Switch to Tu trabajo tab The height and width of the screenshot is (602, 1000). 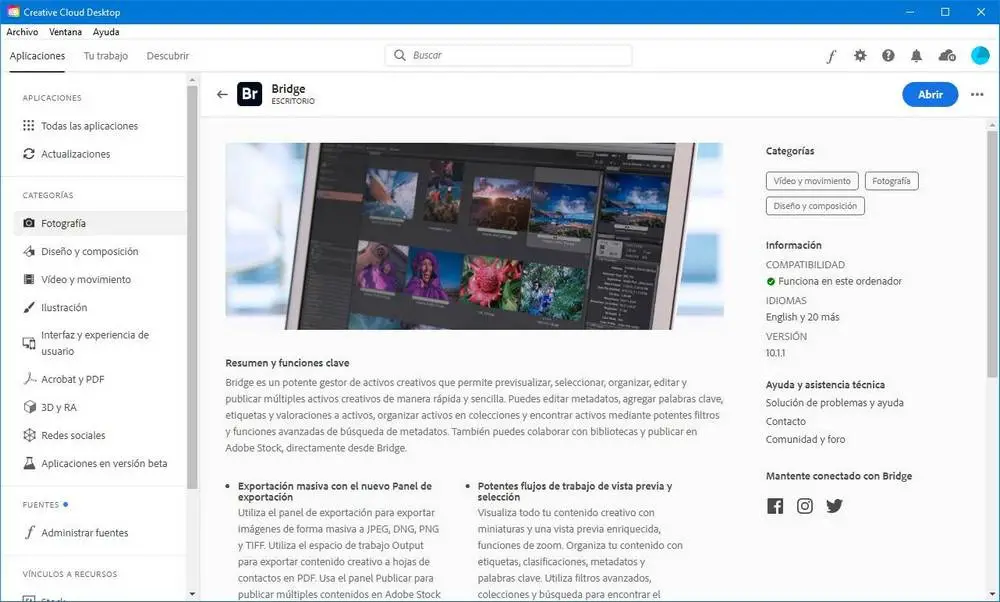106,56
